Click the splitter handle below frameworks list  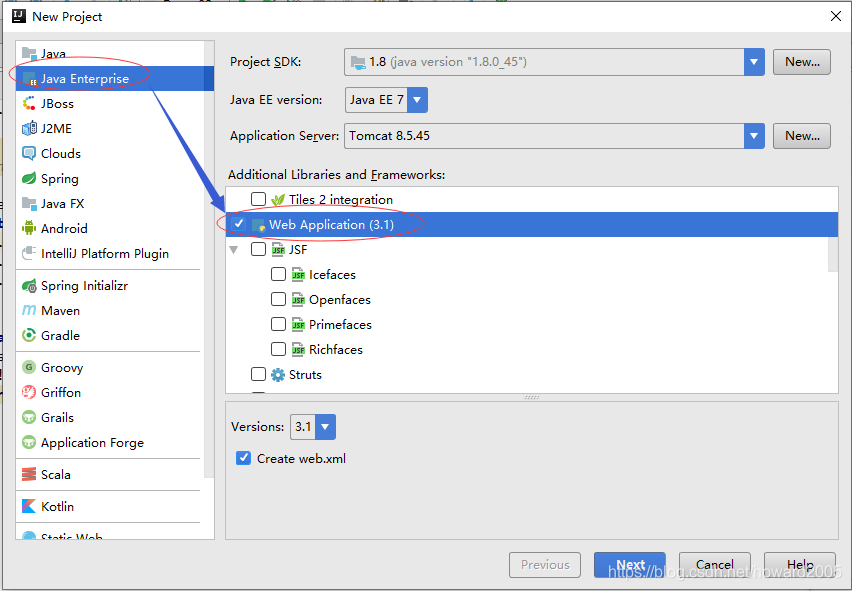tap(531, 398)
